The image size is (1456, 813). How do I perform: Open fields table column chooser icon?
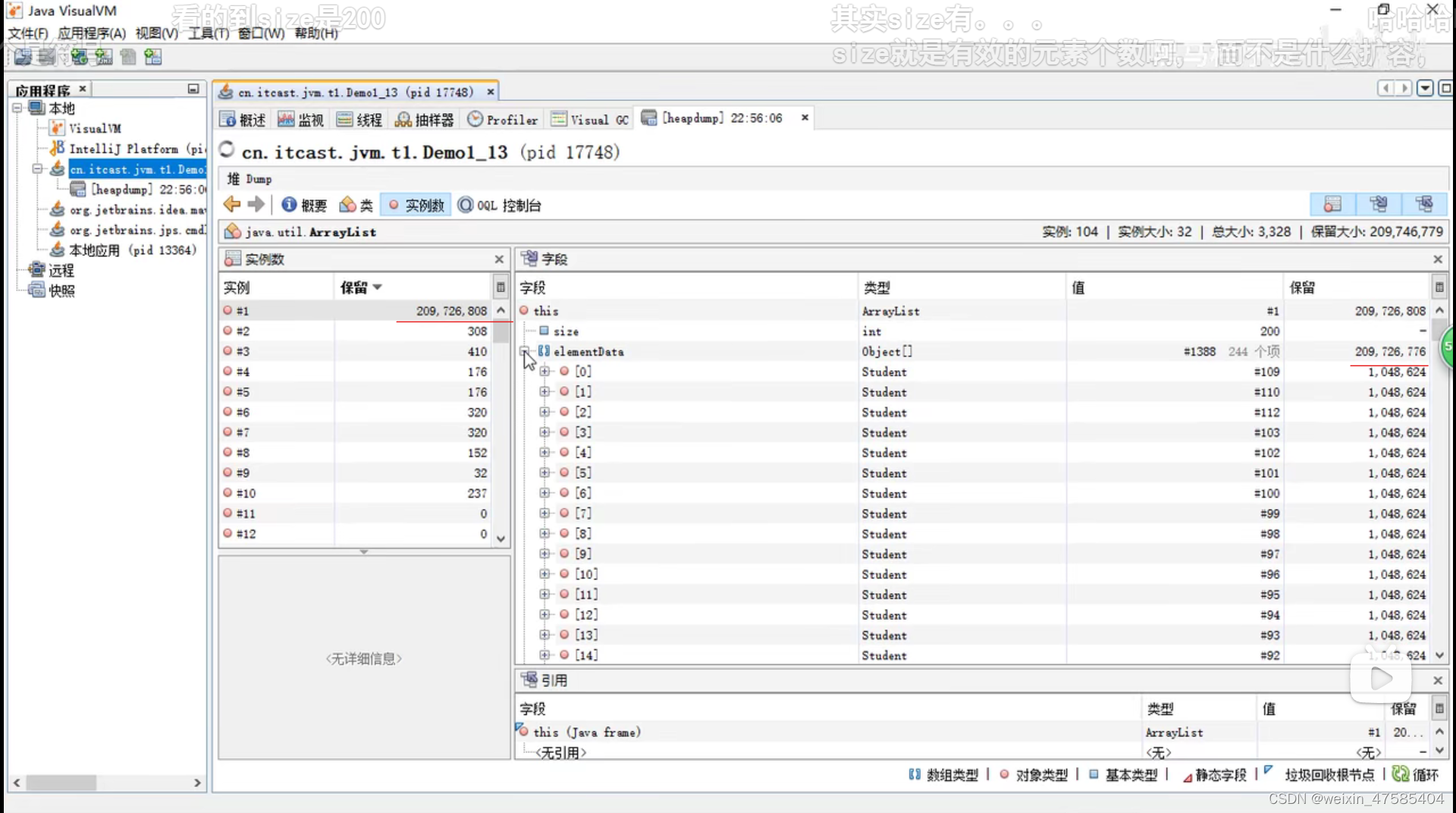[x=1439, y=287]
